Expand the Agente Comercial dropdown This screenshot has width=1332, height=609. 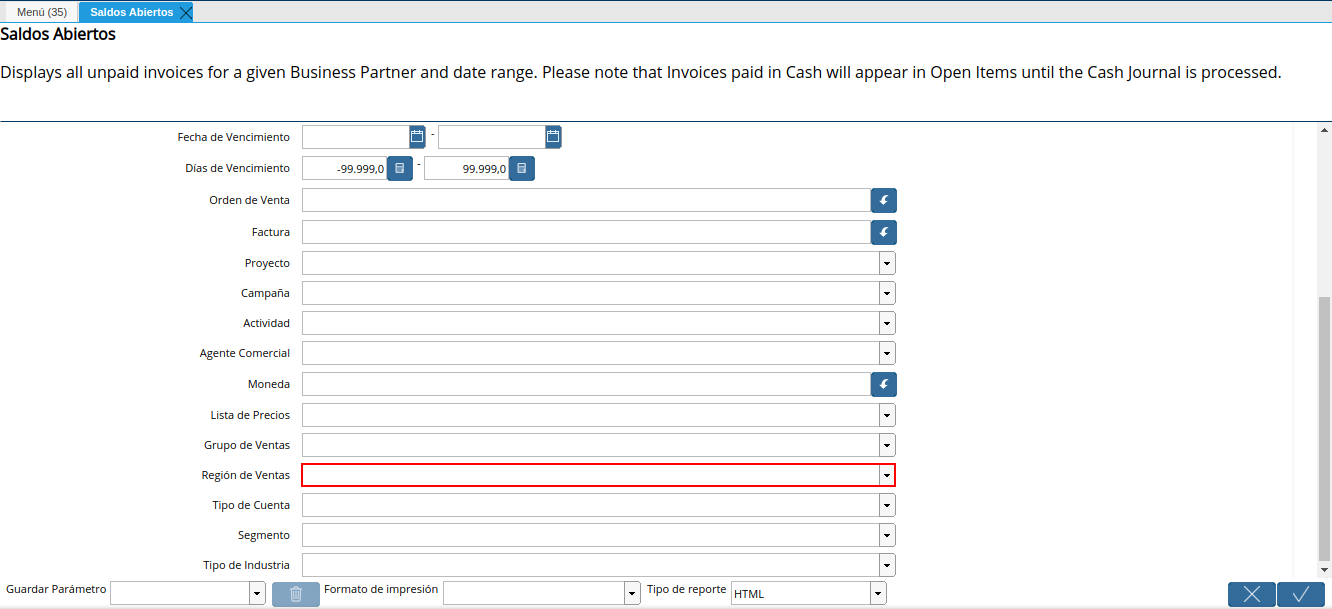(x=887, y=353)
